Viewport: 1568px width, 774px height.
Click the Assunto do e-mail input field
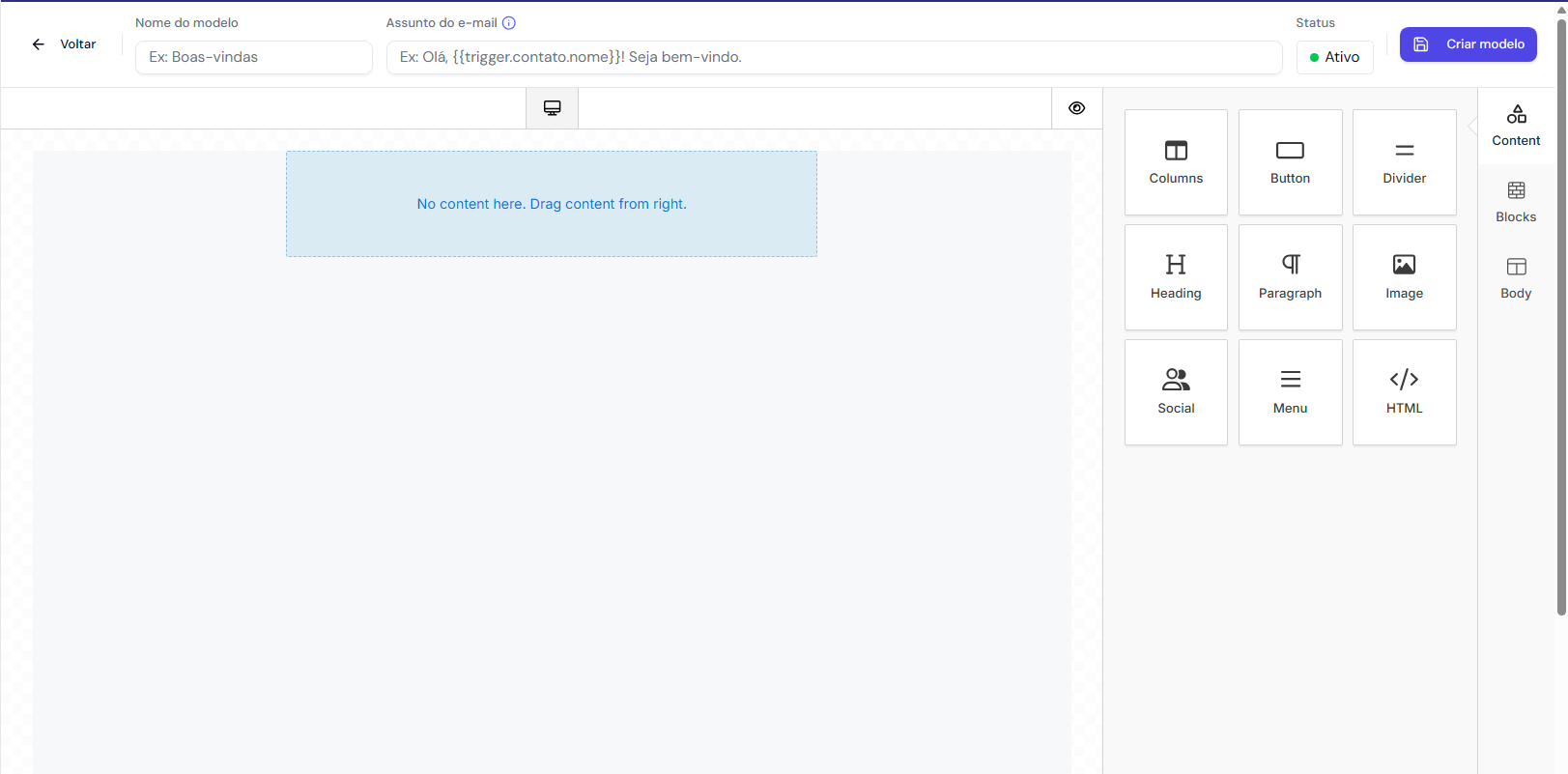tap(834, 57)
